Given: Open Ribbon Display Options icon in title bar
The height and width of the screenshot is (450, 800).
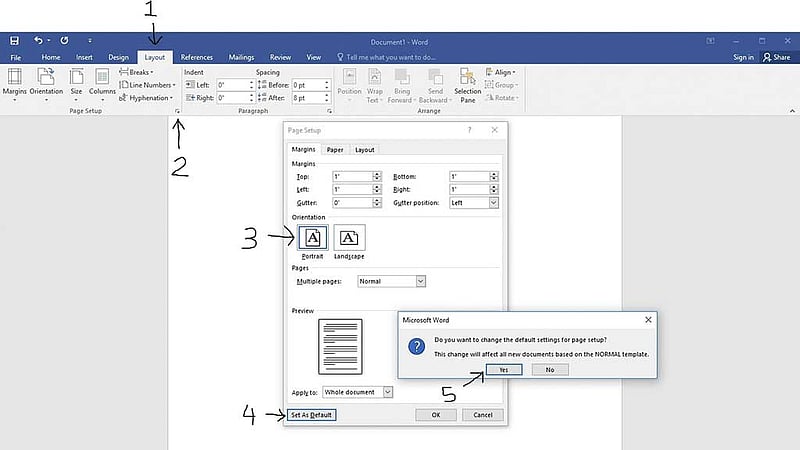Looking at the screenshot, I should [x=710, y=41].
